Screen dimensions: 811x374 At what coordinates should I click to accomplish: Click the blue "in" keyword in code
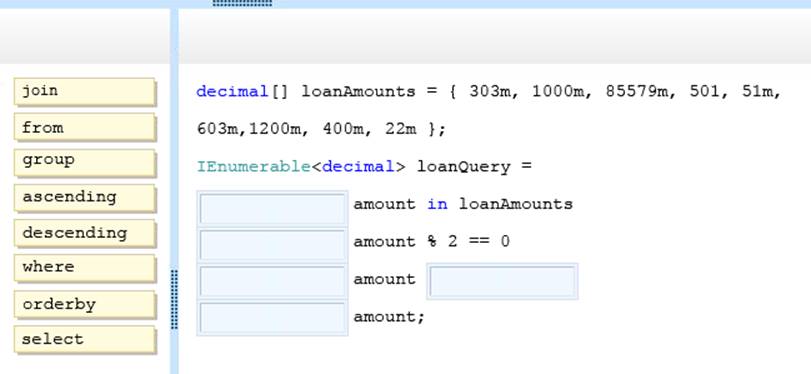coord(437,204)
